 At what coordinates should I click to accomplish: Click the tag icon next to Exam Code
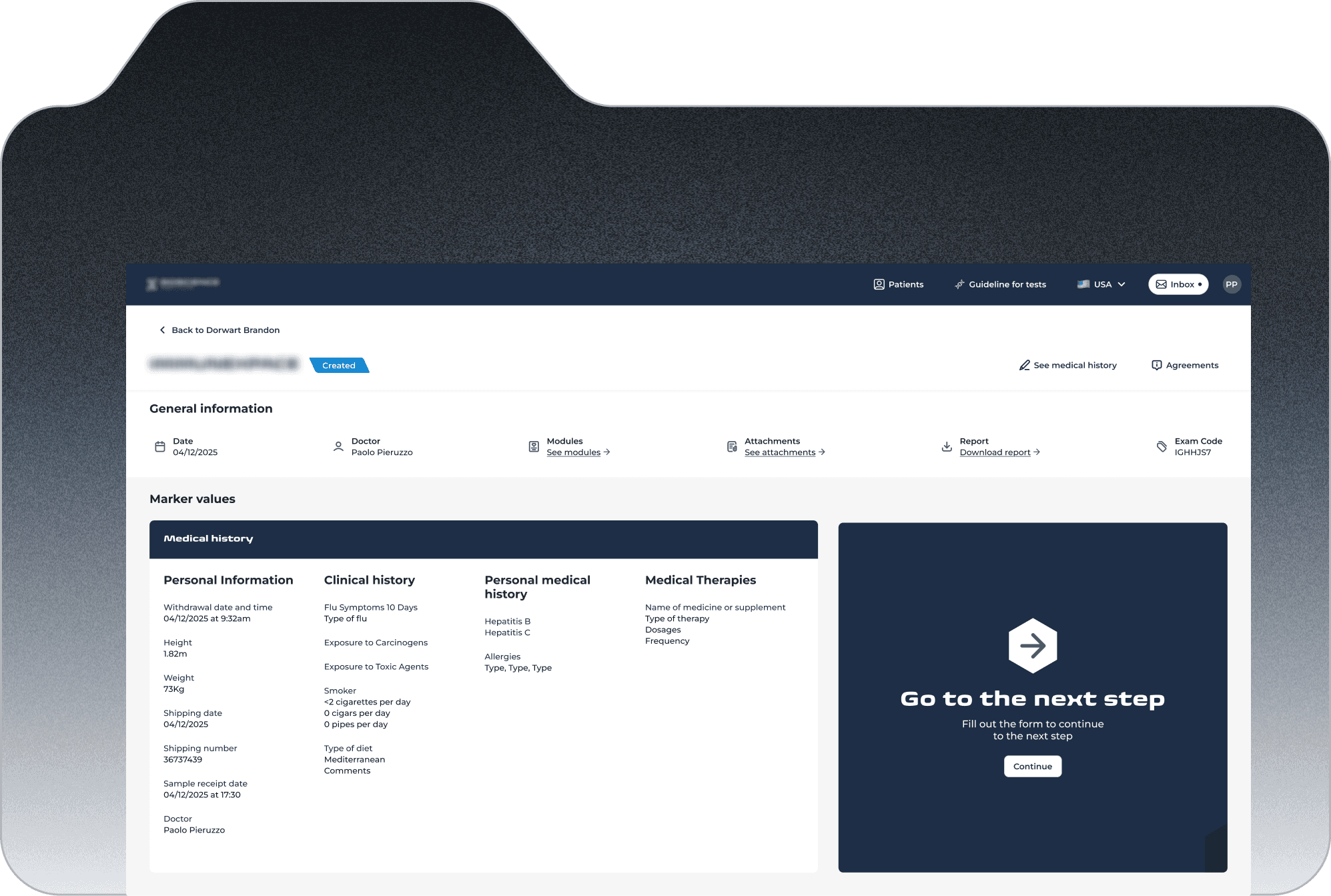(1162, 446)
